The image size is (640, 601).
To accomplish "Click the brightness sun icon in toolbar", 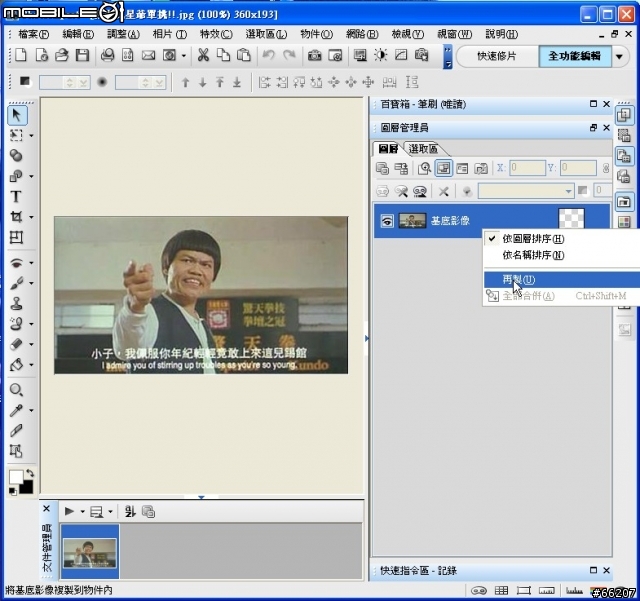I will click(x=380, y=55).
